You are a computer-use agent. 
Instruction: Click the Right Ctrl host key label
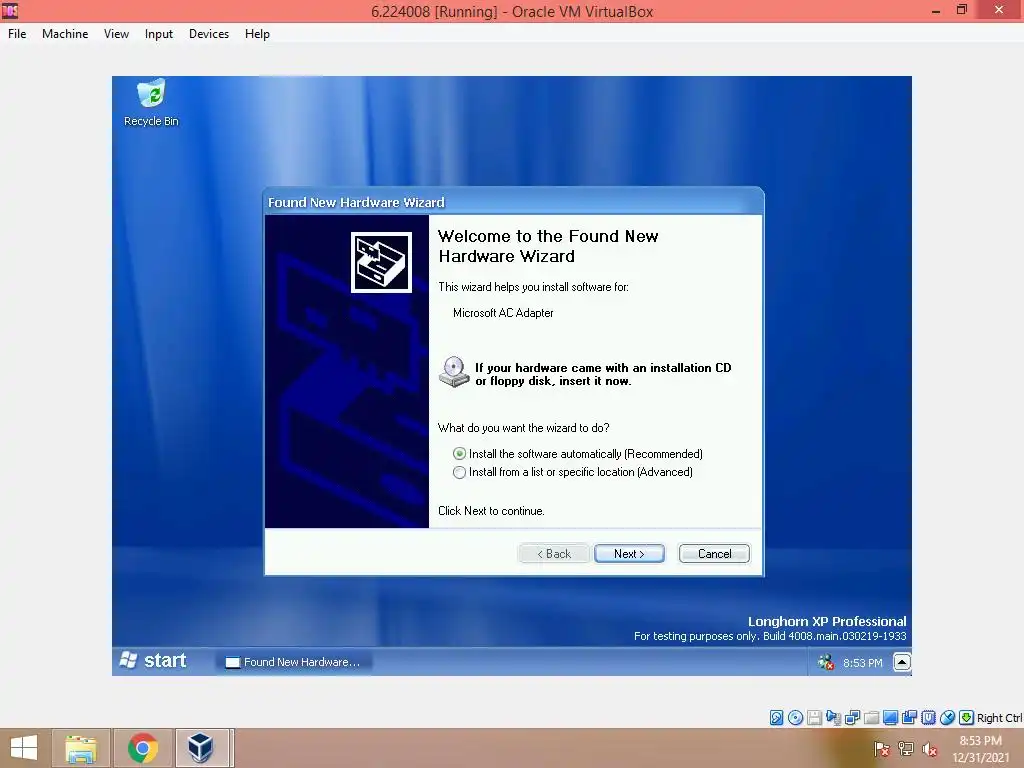click(999, 718)
